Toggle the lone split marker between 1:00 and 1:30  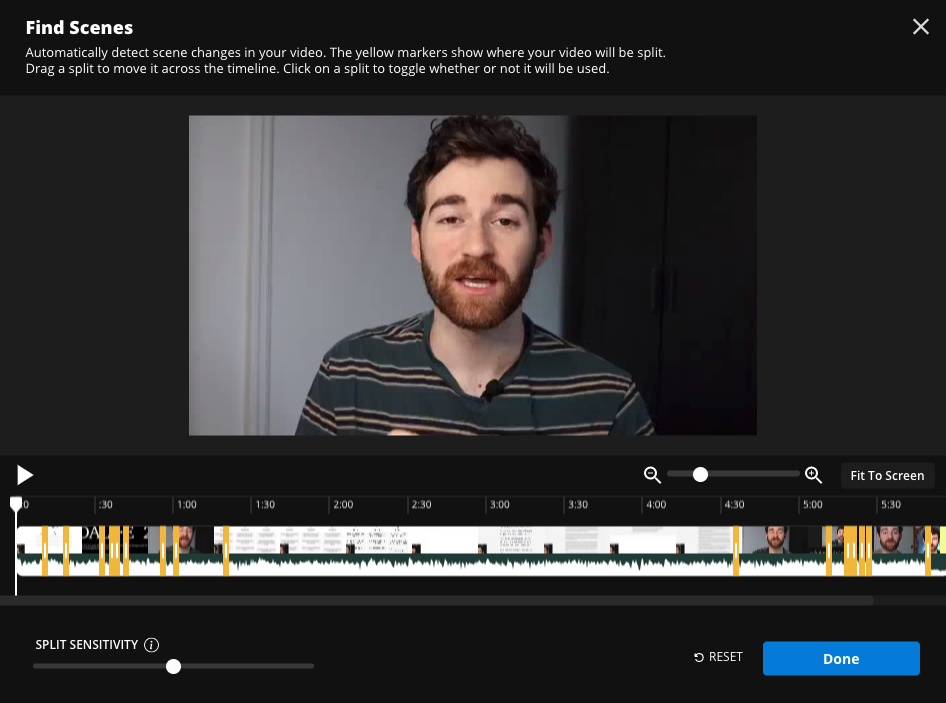click(x=226, y=551)
